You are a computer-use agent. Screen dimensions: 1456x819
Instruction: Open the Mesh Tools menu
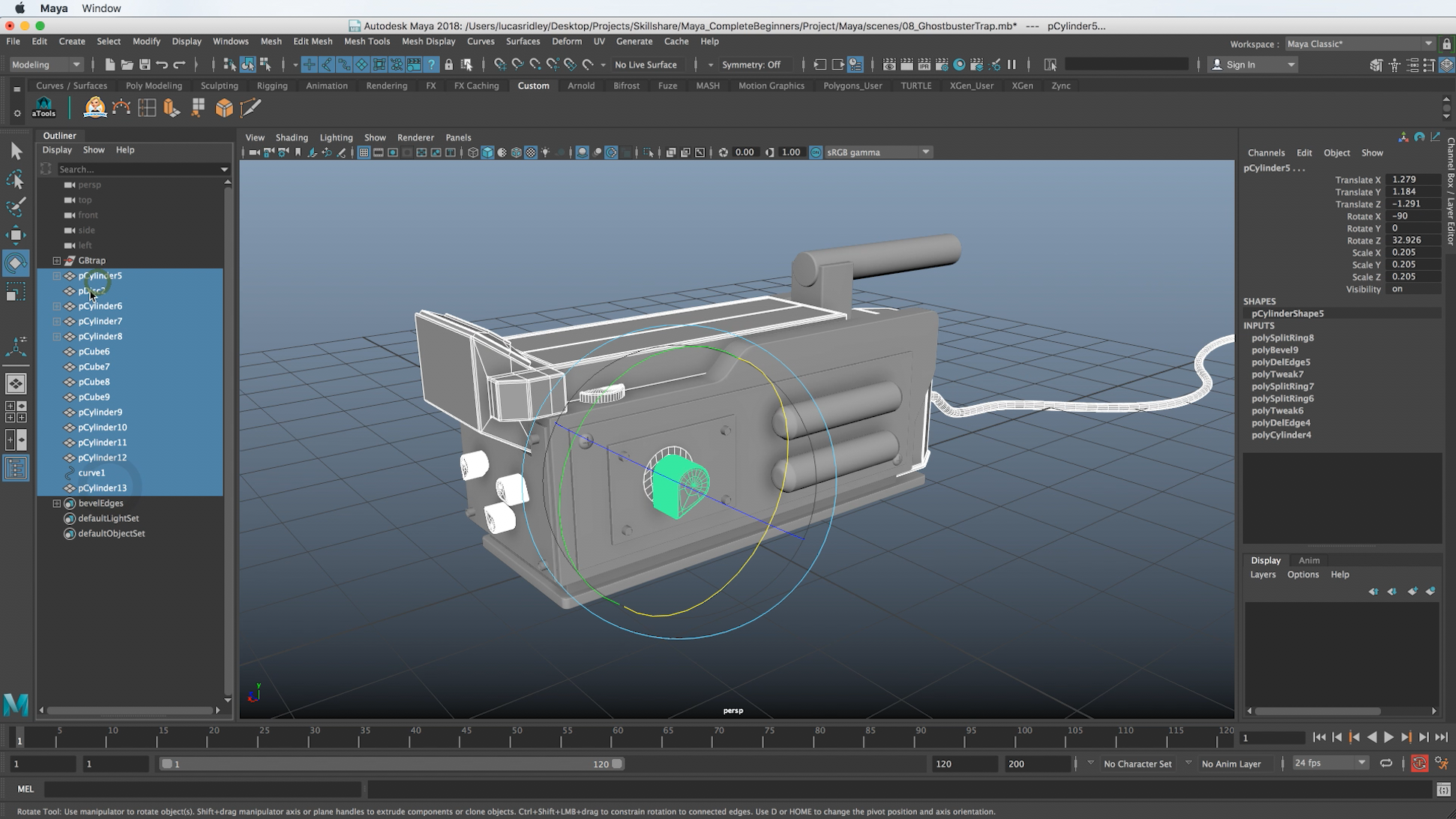pos(367,41)
